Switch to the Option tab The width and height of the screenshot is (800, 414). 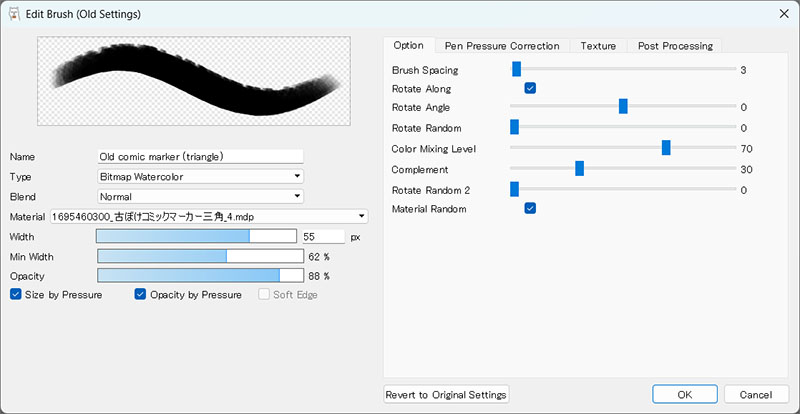pyautogui.click(x=409, y=45)
